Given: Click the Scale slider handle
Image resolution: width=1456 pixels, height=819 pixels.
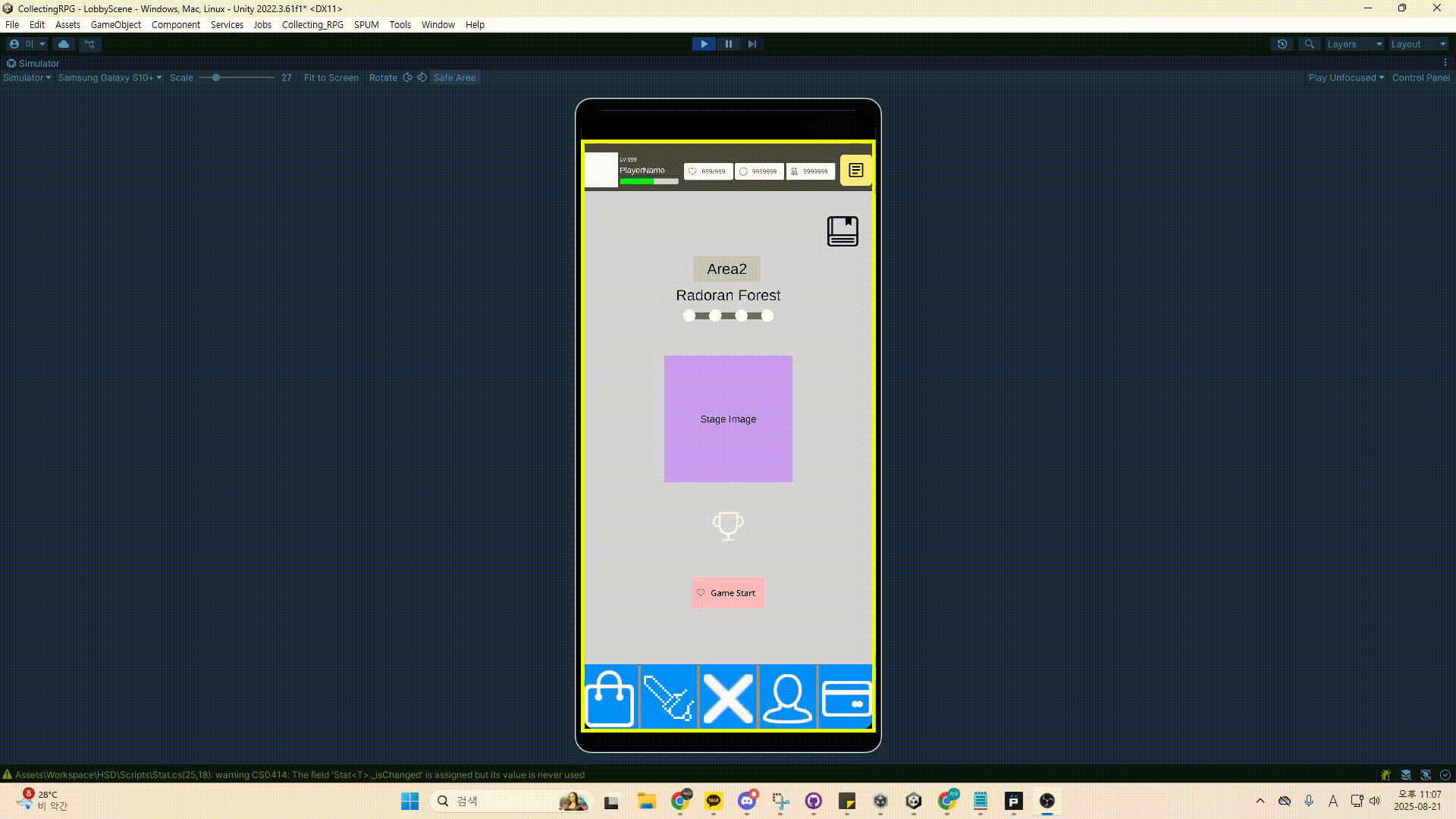Looking at the screenshot, I should [x=216, y=77].
